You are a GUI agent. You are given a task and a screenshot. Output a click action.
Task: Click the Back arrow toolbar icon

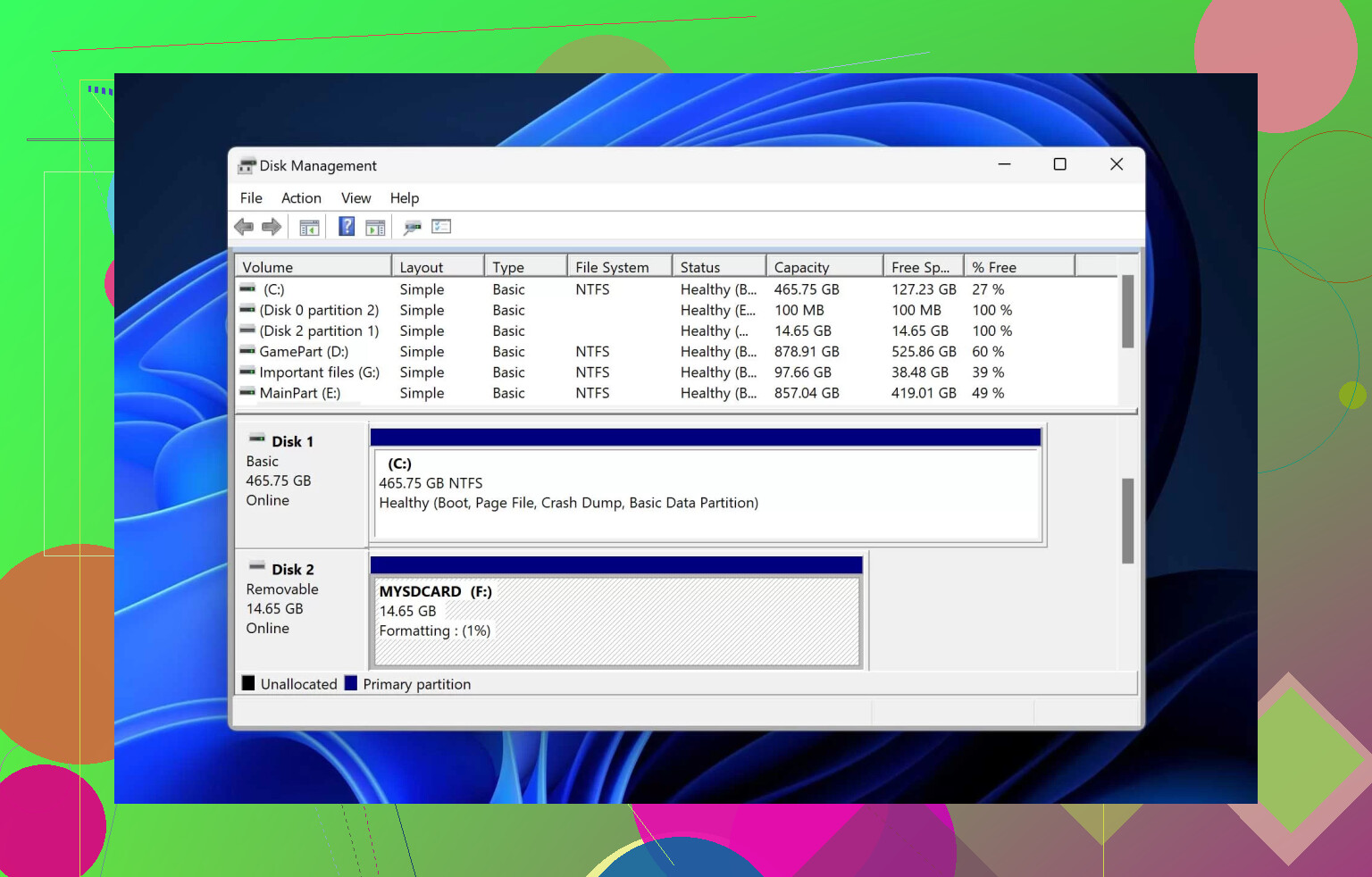(x=244, y=227)
